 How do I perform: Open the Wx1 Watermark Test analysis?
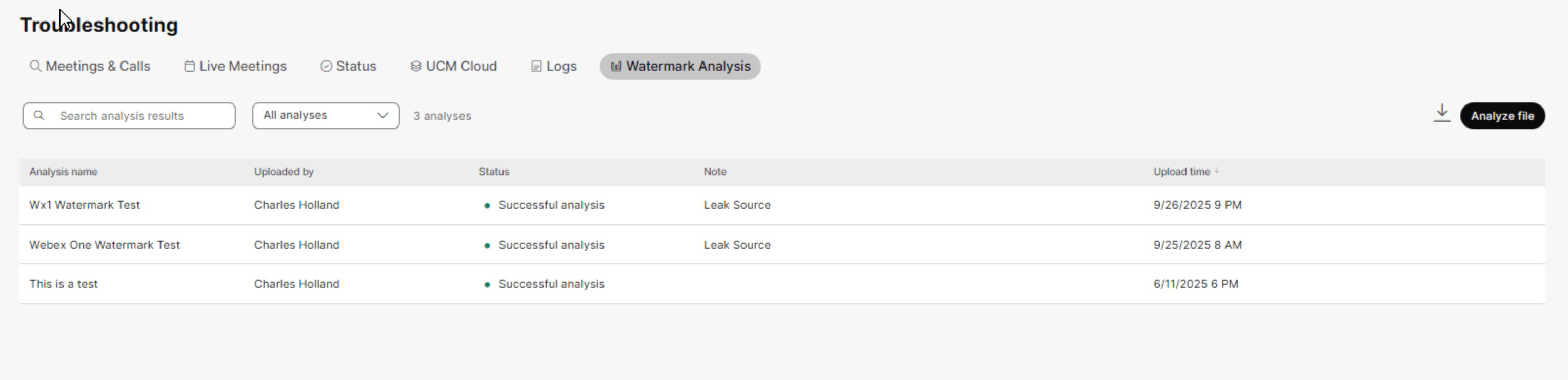pos(85,205)
